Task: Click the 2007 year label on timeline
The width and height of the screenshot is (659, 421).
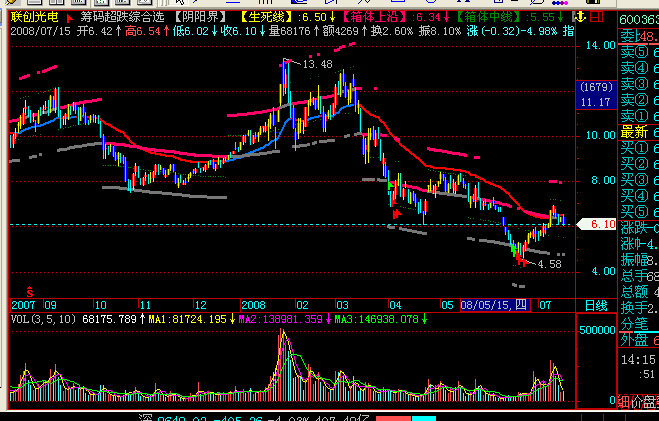Action: (23, 305)
